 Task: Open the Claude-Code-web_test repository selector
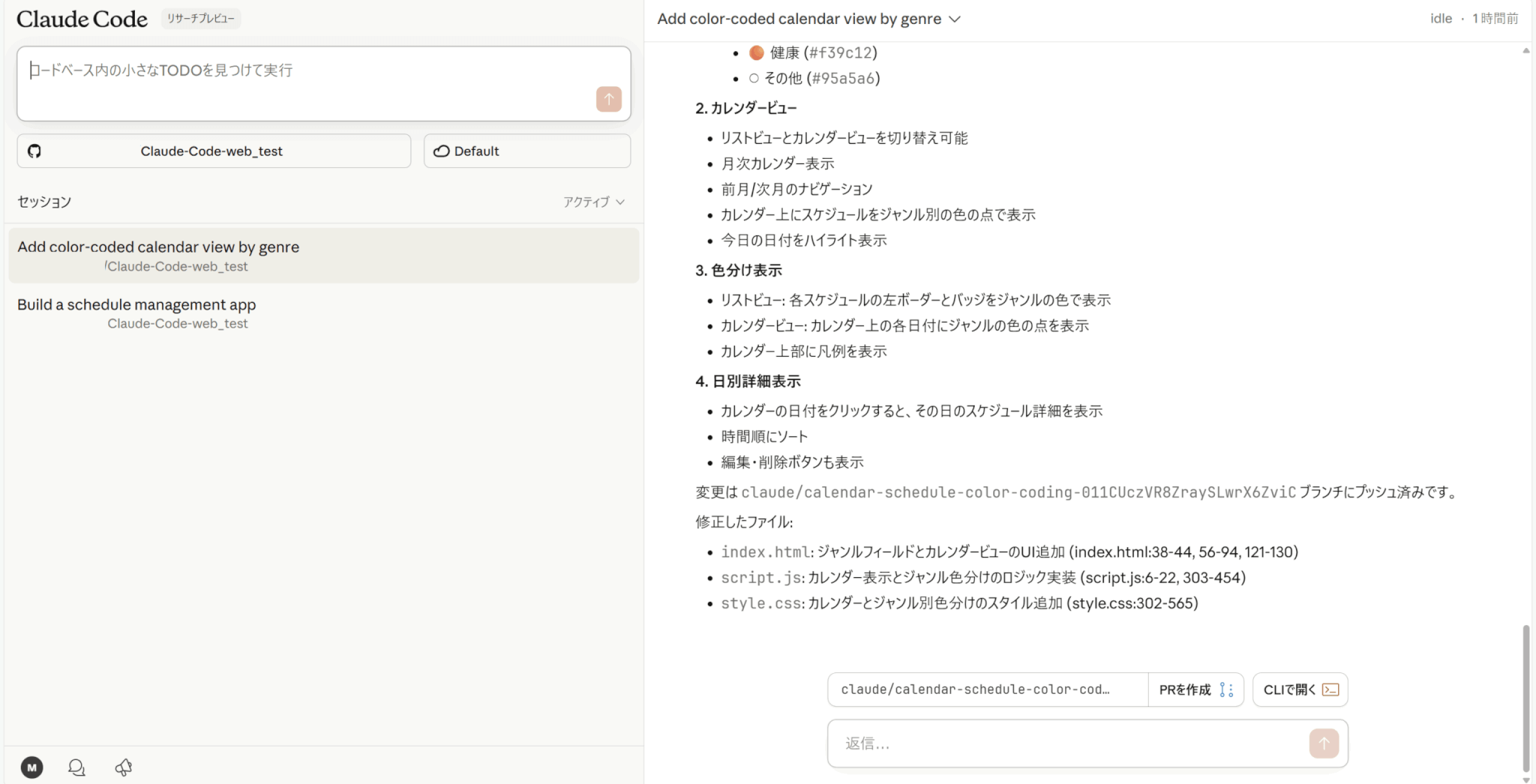[x=214, y=151]
